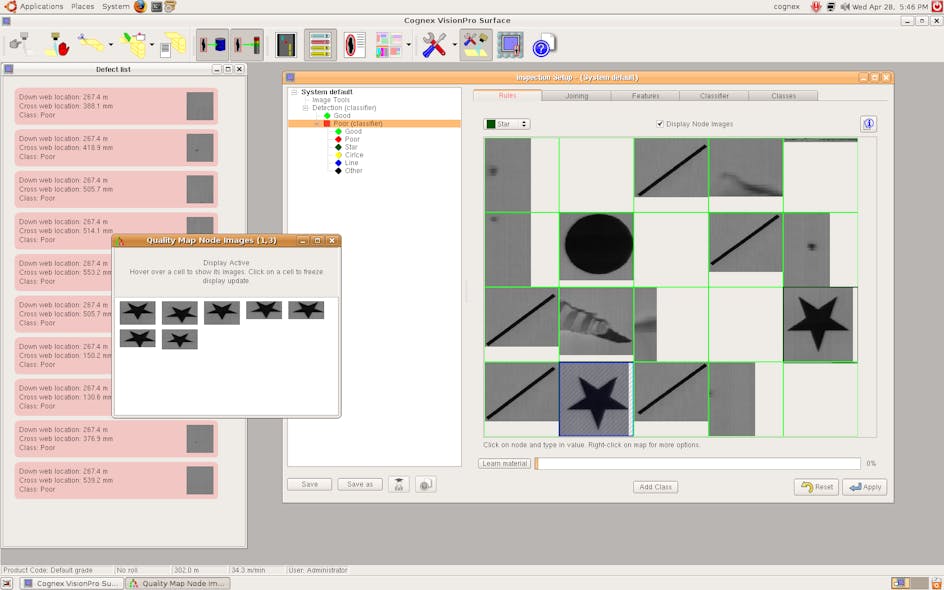Click the blue info icon in Rules panel
Screen dimensions: 944x590
click(867, 124)
